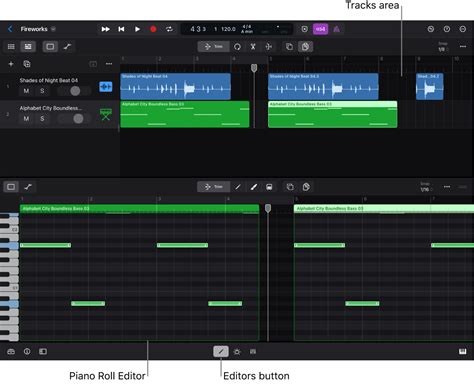Viewport: 474px width, 385px height.
Task: Click the blue audio waveform track icon
Action: (106, 87)
